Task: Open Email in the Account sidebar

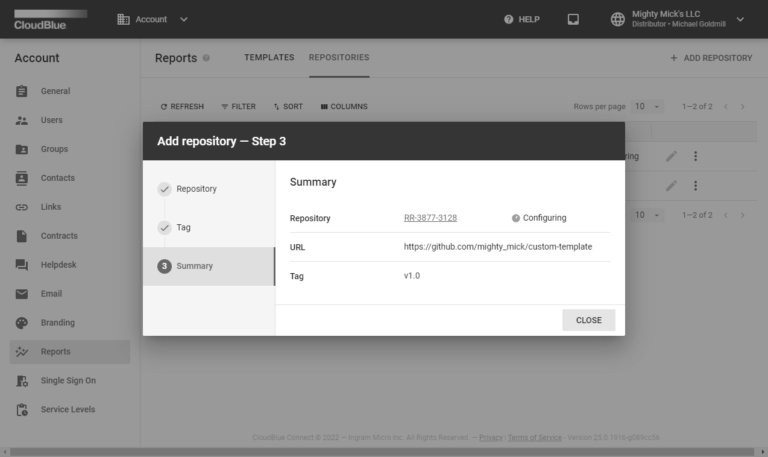Action: point(70,293)
